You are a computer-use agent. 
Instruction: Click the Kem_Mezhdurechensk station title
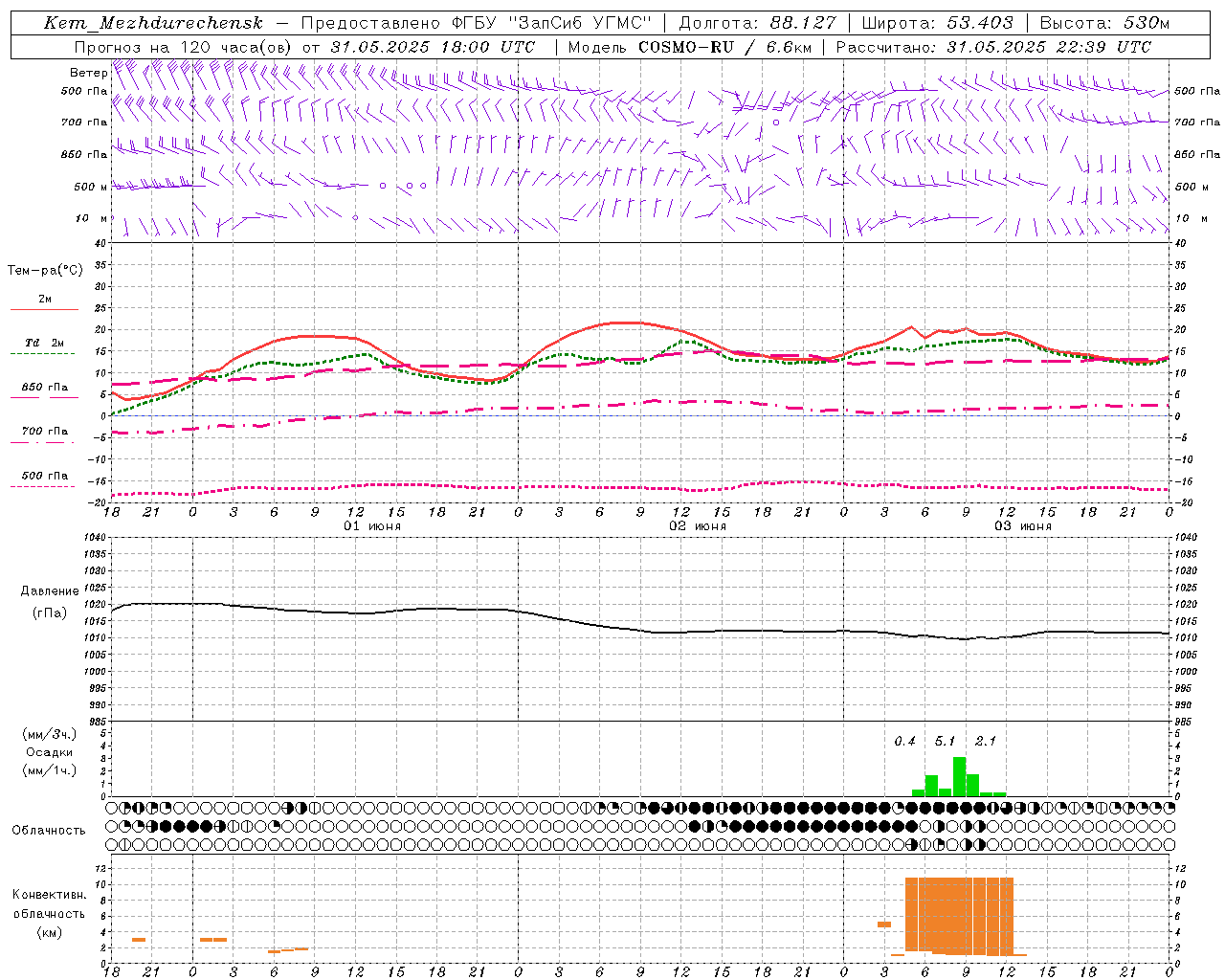153,23
